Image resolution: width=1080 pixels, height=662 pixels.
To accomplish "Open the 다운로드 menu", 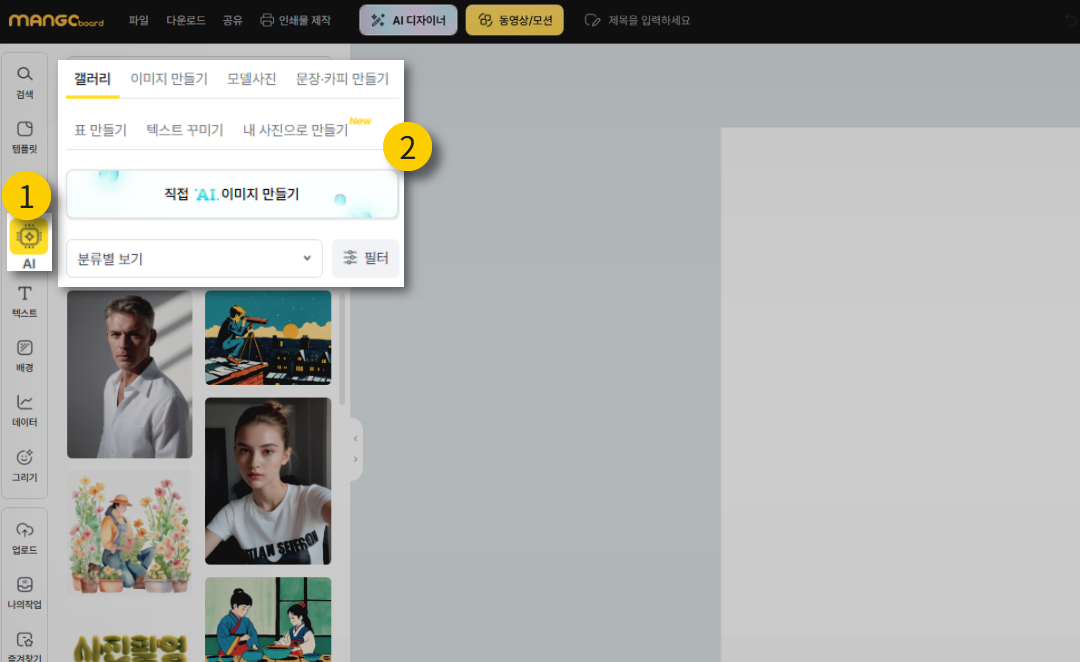I will (x=185, y=20).
